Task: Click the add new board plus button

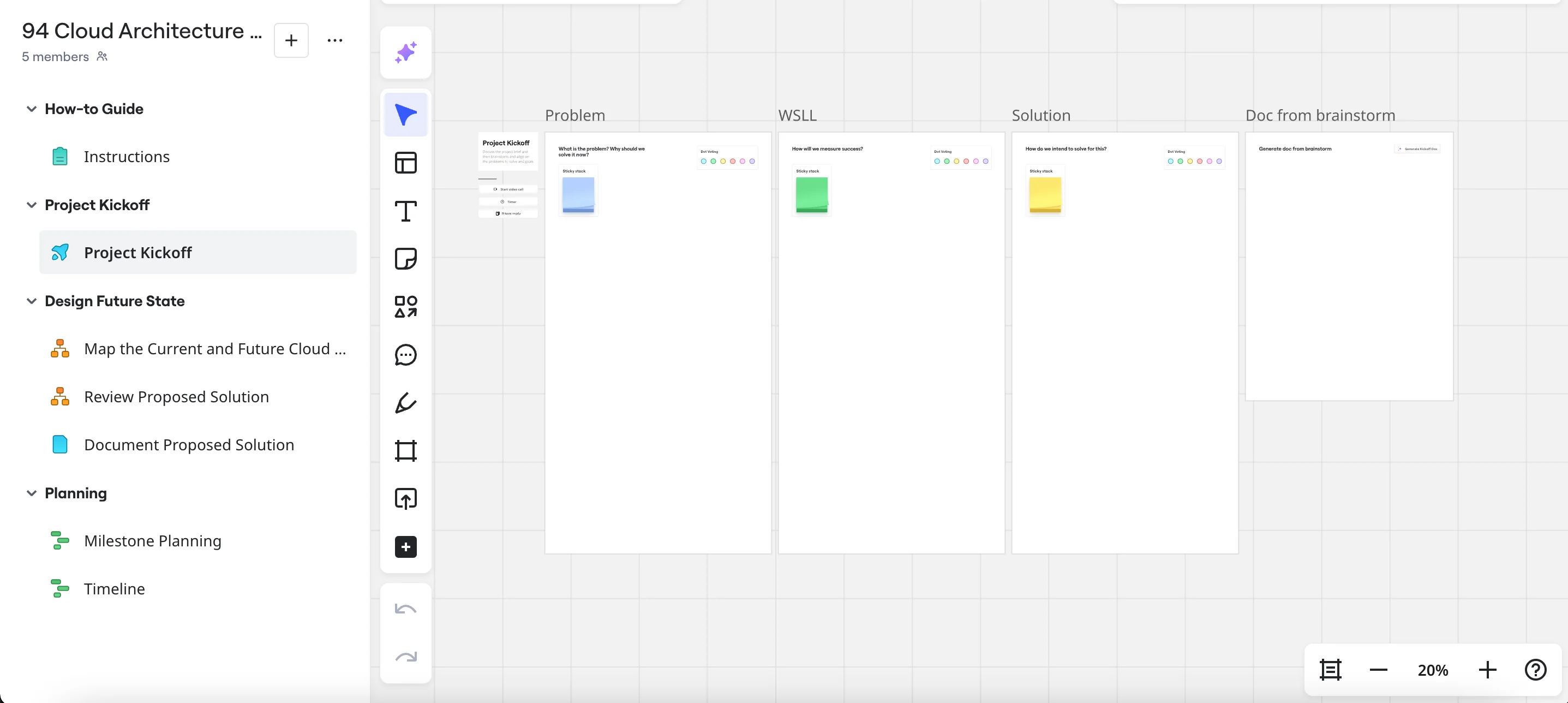Action: point(291,40)
